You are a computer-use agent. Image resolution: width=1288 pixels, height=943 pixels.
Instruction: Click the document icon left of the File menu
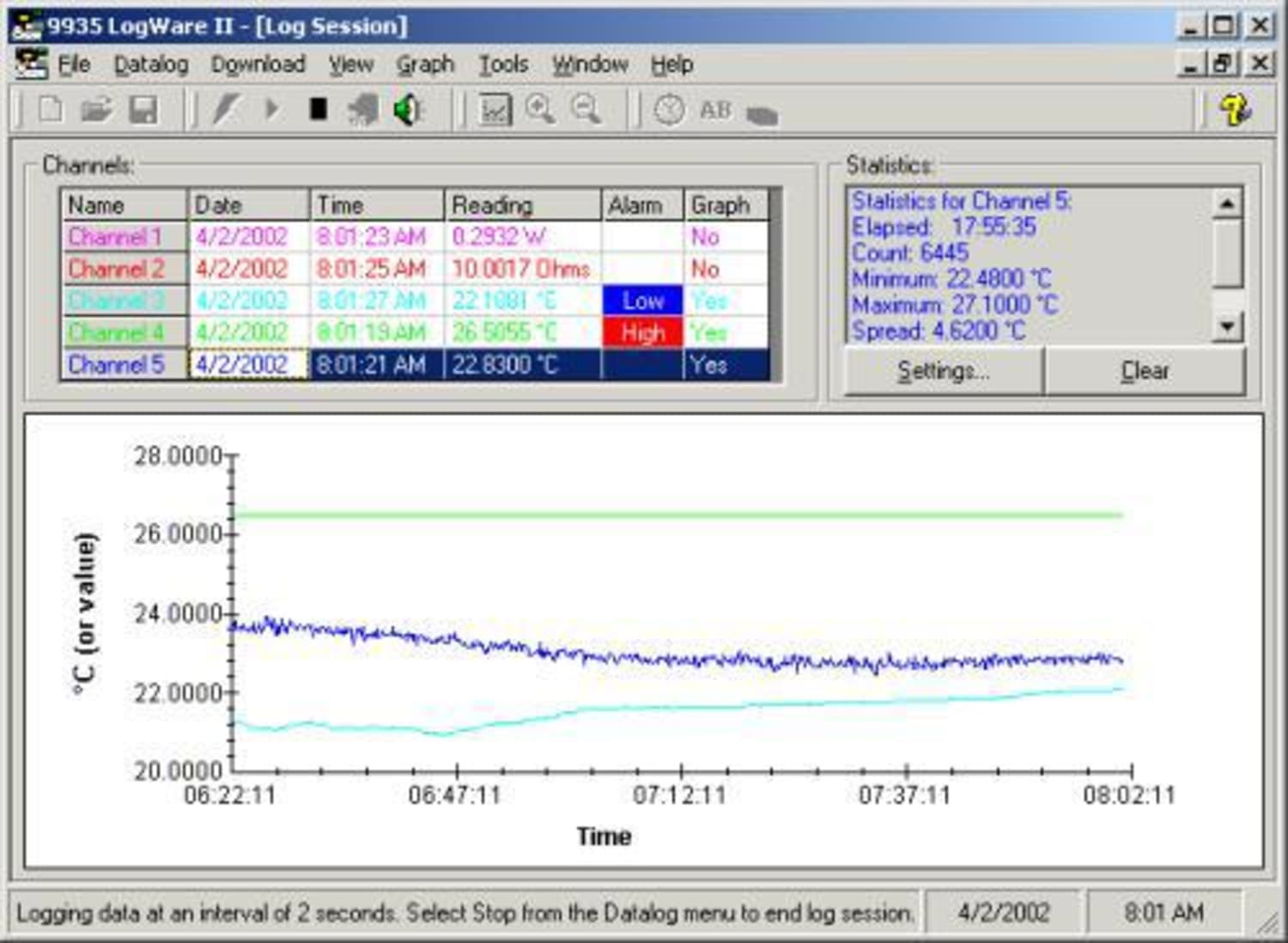(31, 64)
